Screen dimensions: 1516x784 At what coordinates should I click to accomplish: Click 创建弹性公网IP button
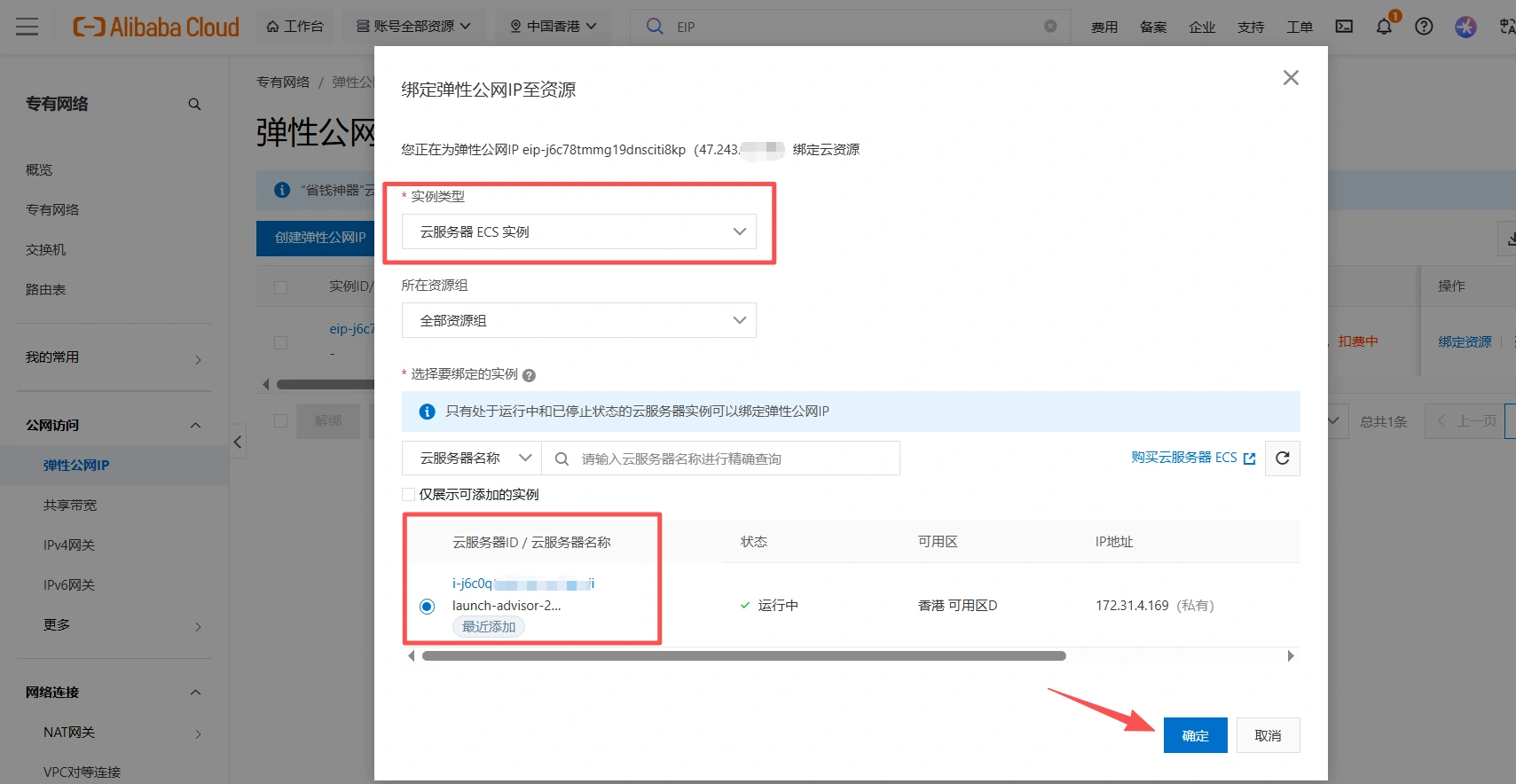click(x=316, y=238)
